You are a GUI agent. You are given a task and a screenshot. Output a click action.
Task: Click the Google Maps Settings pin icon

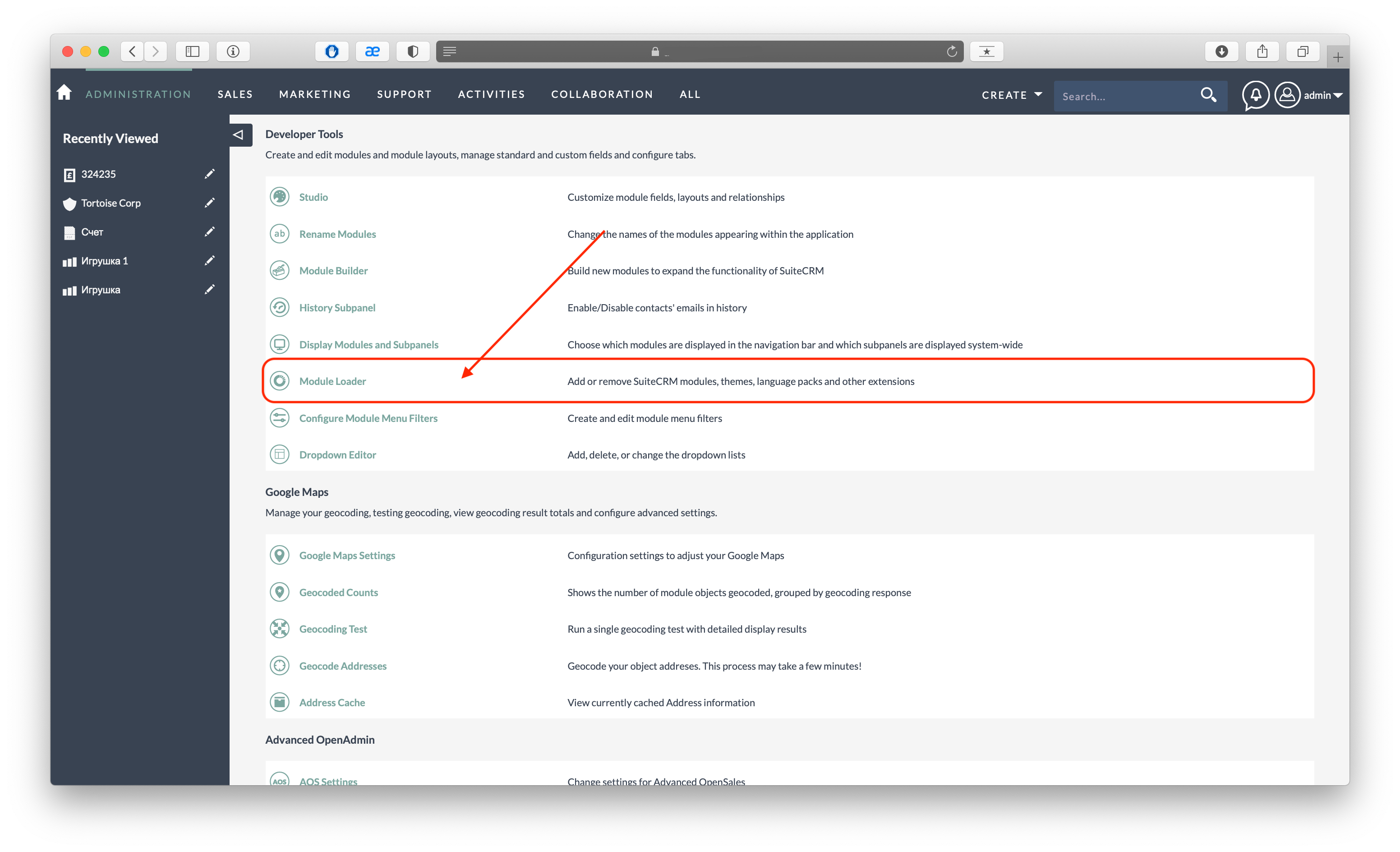click(280, 556)
